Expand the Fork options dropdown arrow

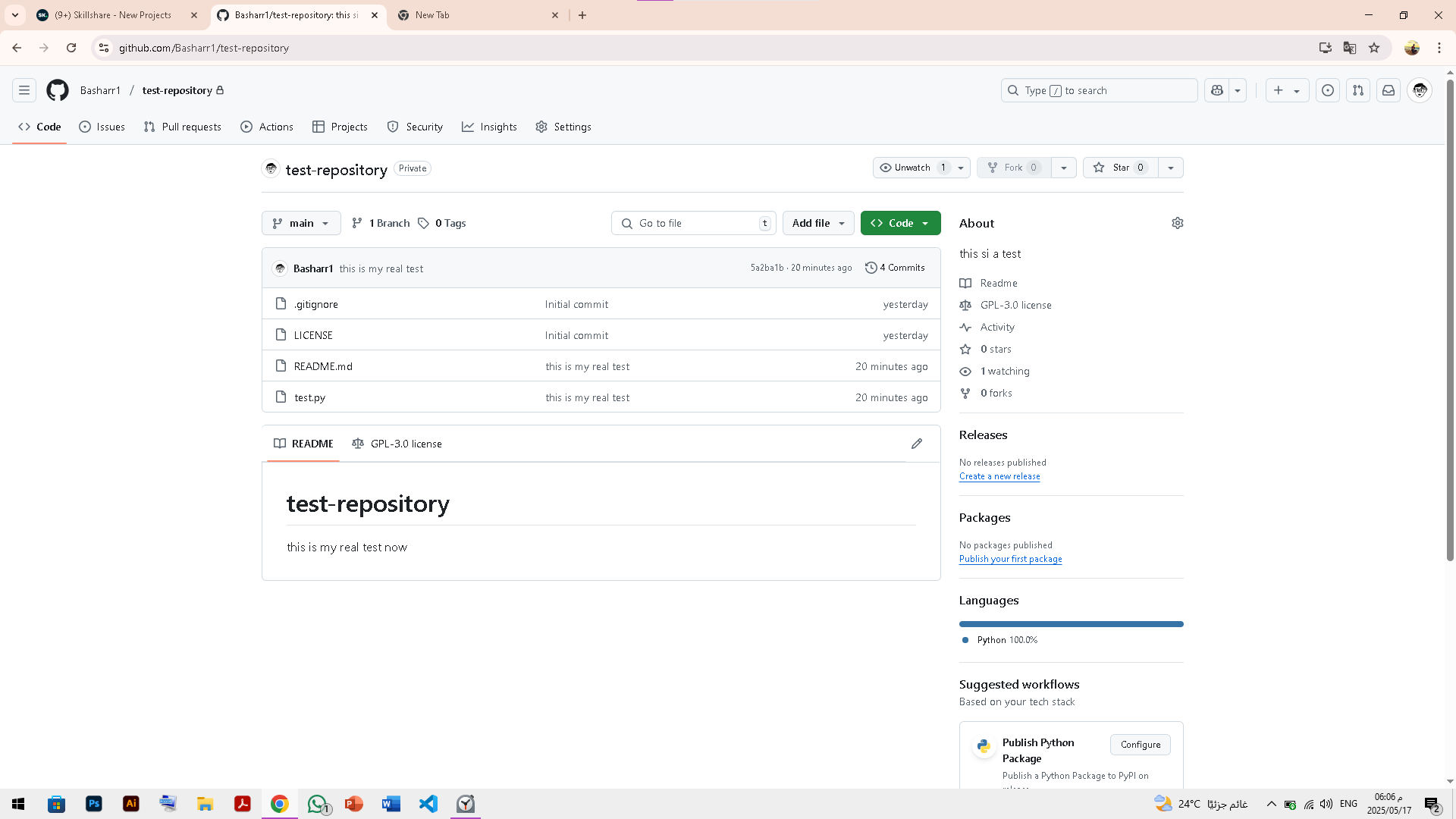click(x=1064, y=168)
